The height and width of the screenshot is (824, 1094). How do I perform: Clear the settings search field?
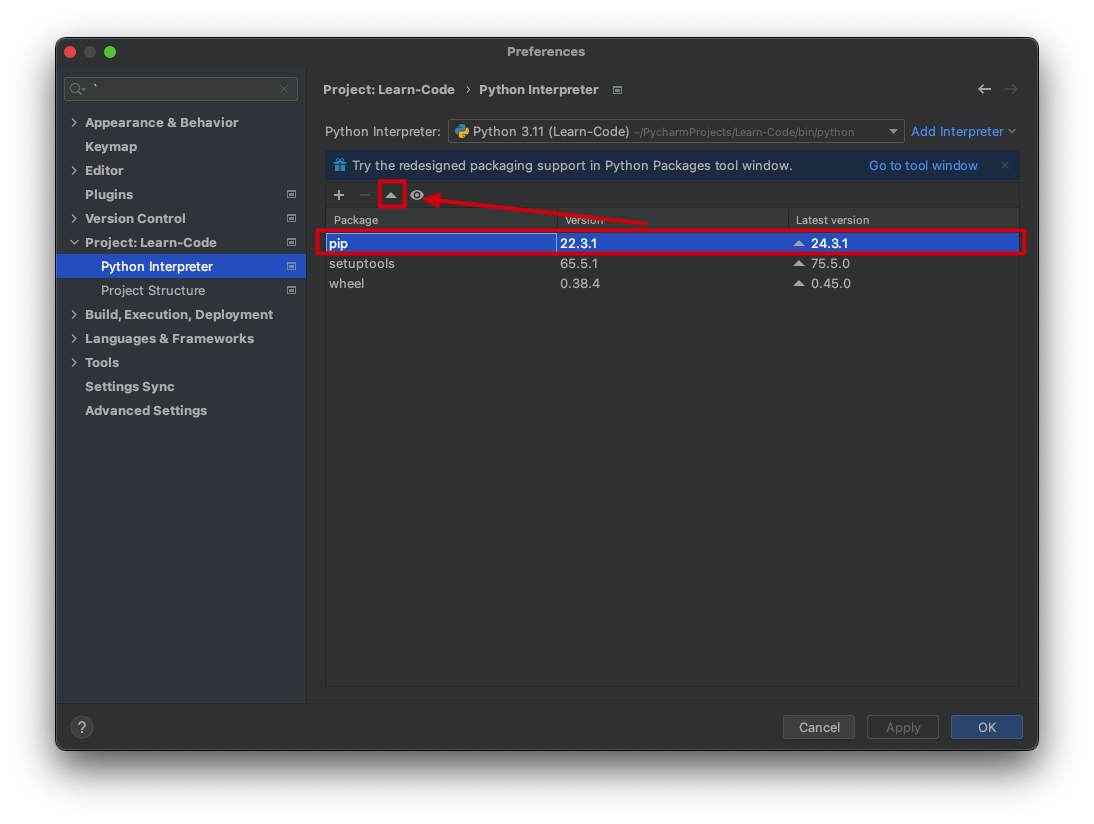coord(284,89)
